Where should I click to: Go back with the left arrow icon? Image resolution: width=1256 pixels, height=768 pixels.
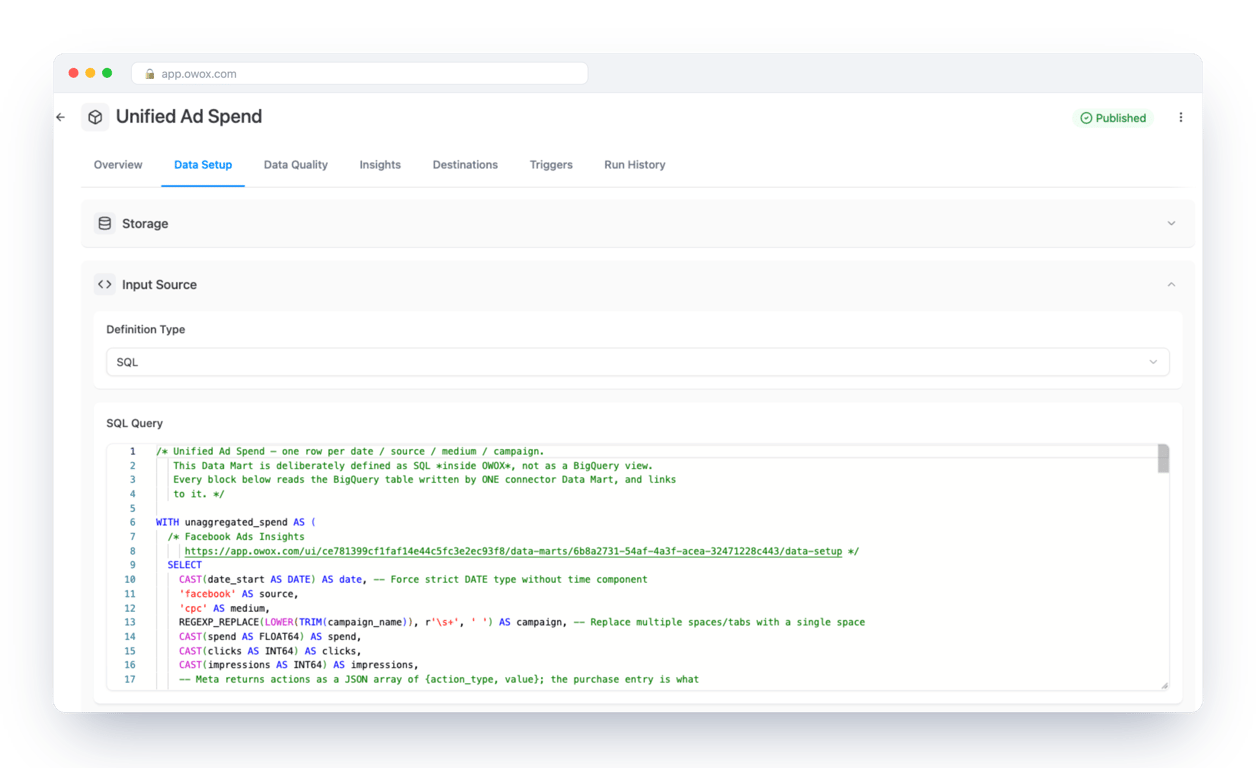click(61, 117)
